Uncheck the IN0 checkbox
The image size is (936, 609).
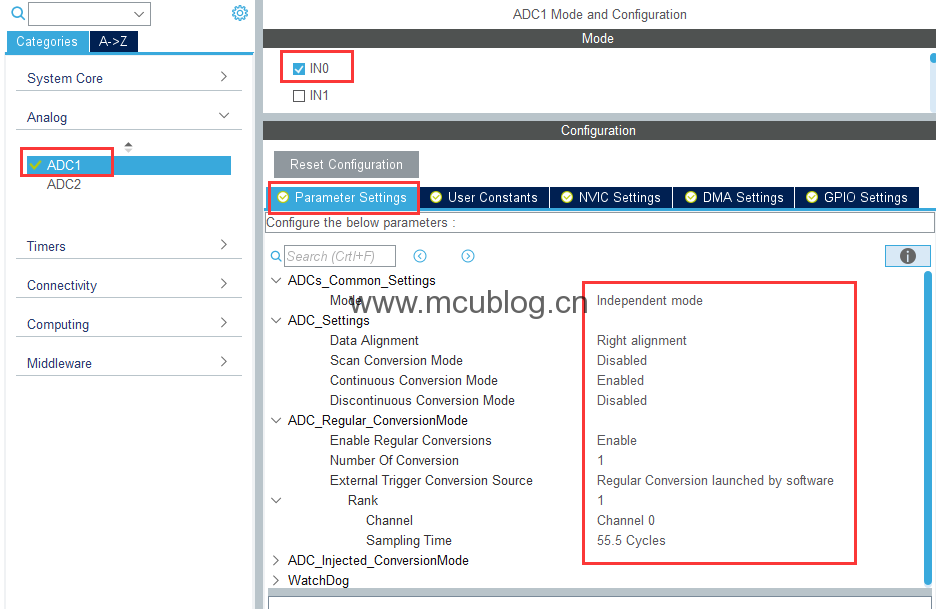point(299,69)
